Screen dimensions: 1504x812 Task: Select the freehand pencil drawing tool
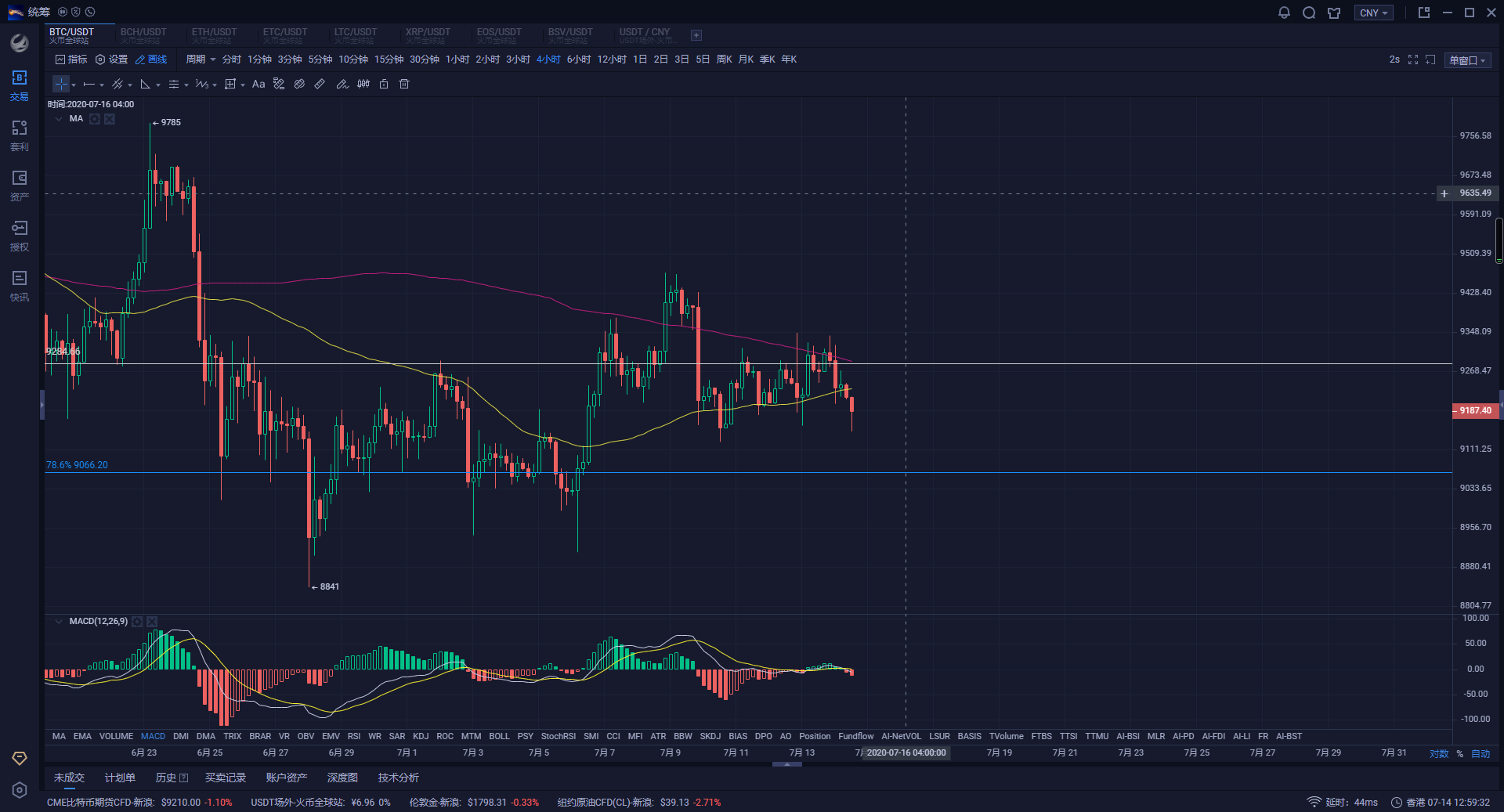click(342, 84)
